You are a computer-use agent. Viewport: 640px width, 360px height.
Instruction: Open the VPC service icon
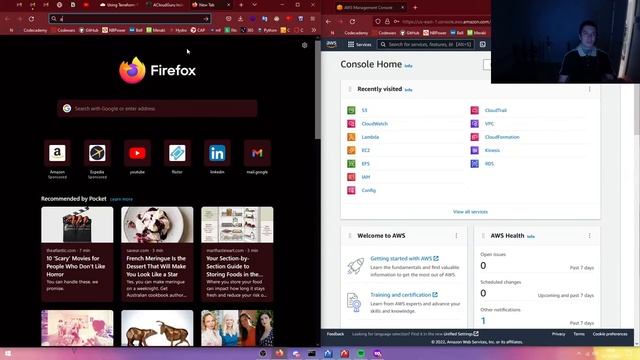(x=474, y=124)
